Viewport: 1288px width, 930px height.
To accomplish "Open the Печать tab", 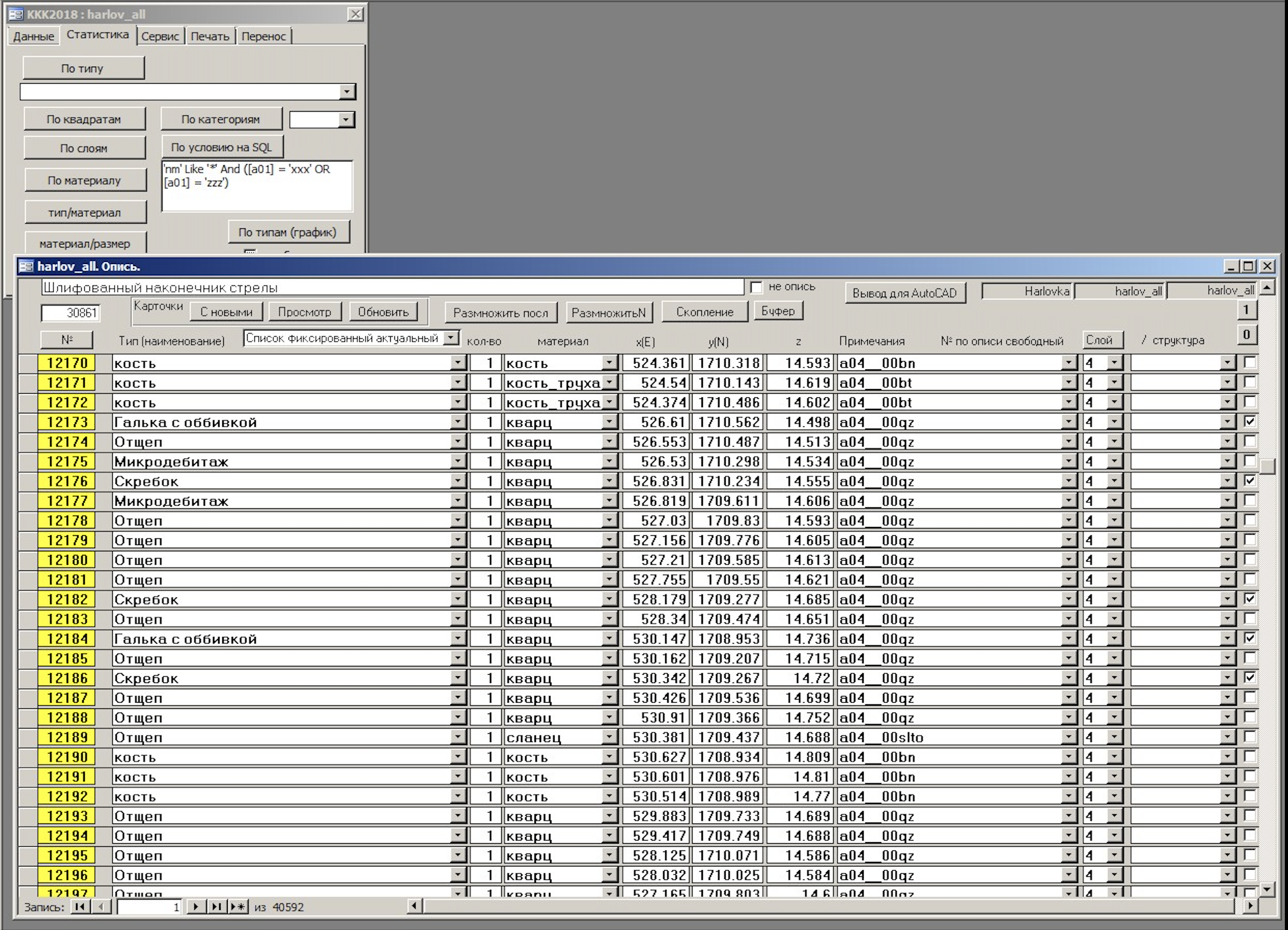I will click(x=209, y=36).
